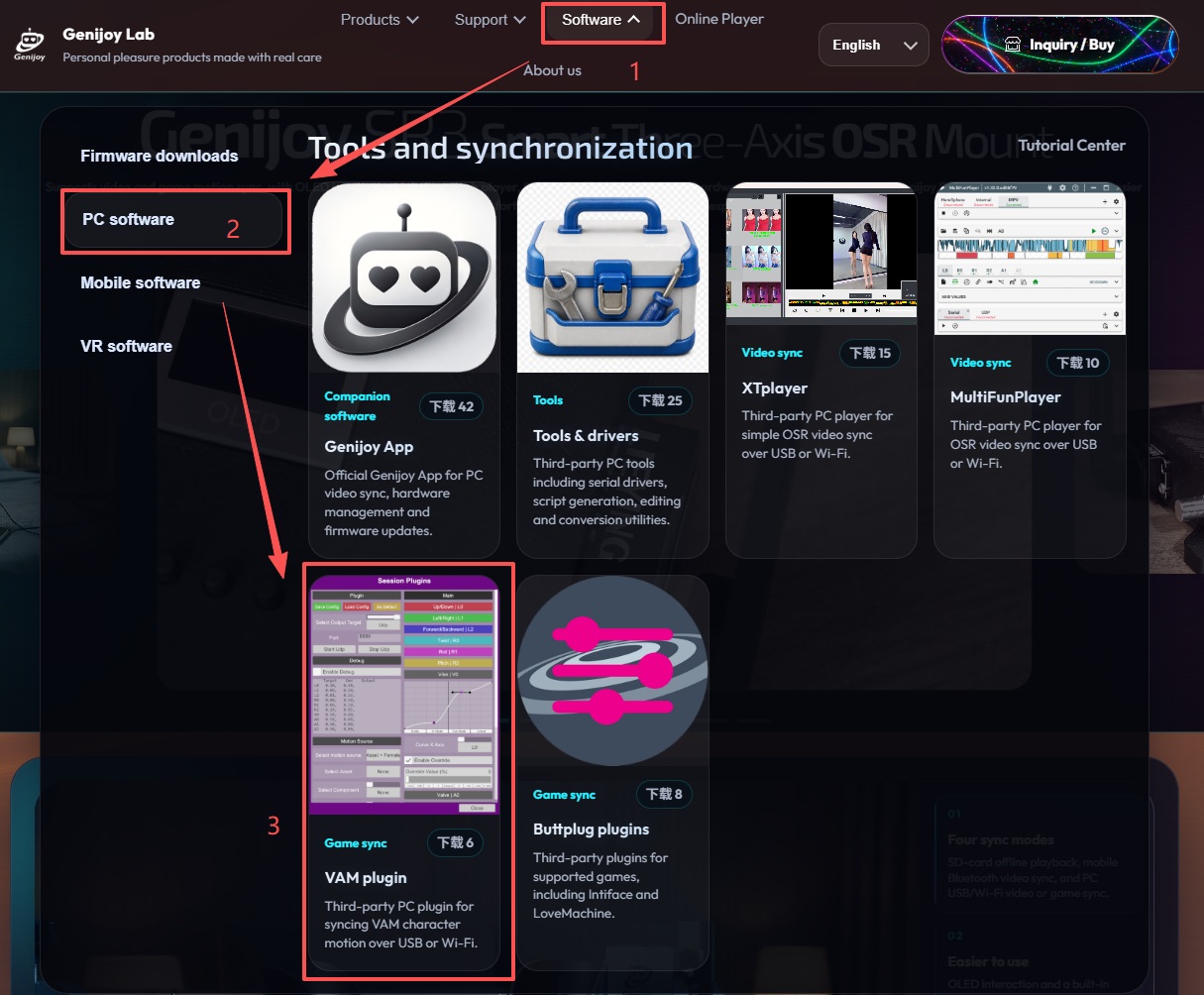
Task: Collapse the Software menu
Action: (x=602, y=20)
